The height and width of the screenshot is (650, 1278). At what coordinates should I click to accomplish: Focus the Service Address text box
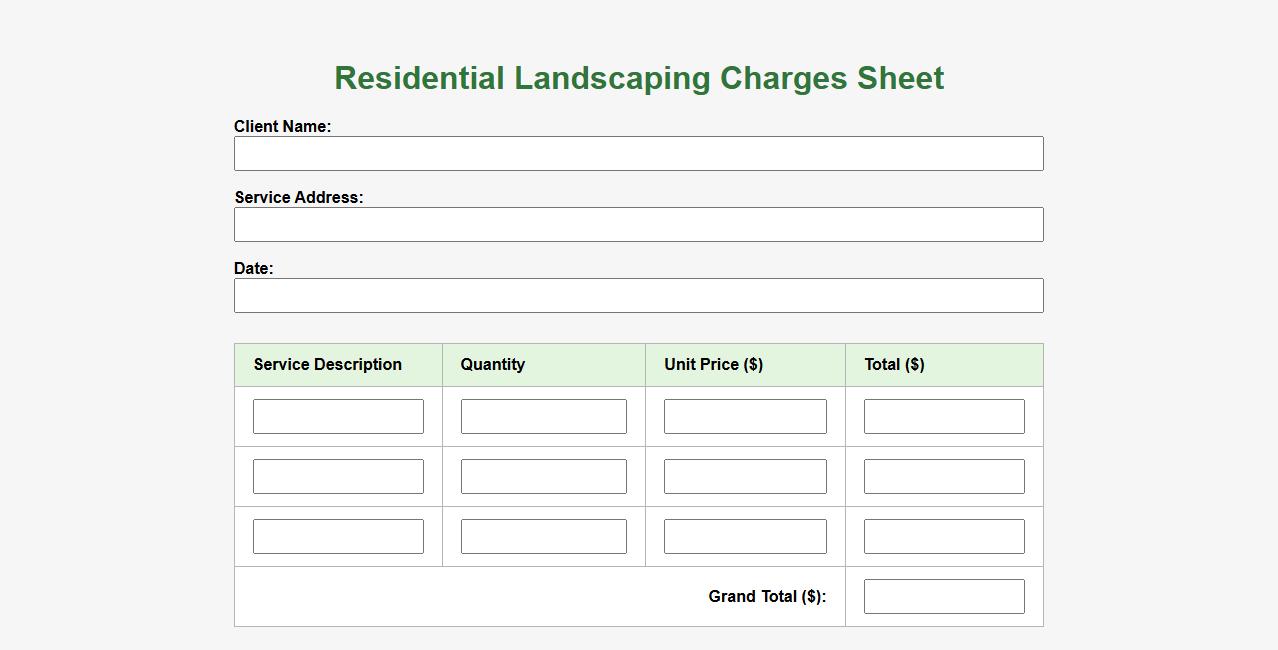(x=638, y=225)
